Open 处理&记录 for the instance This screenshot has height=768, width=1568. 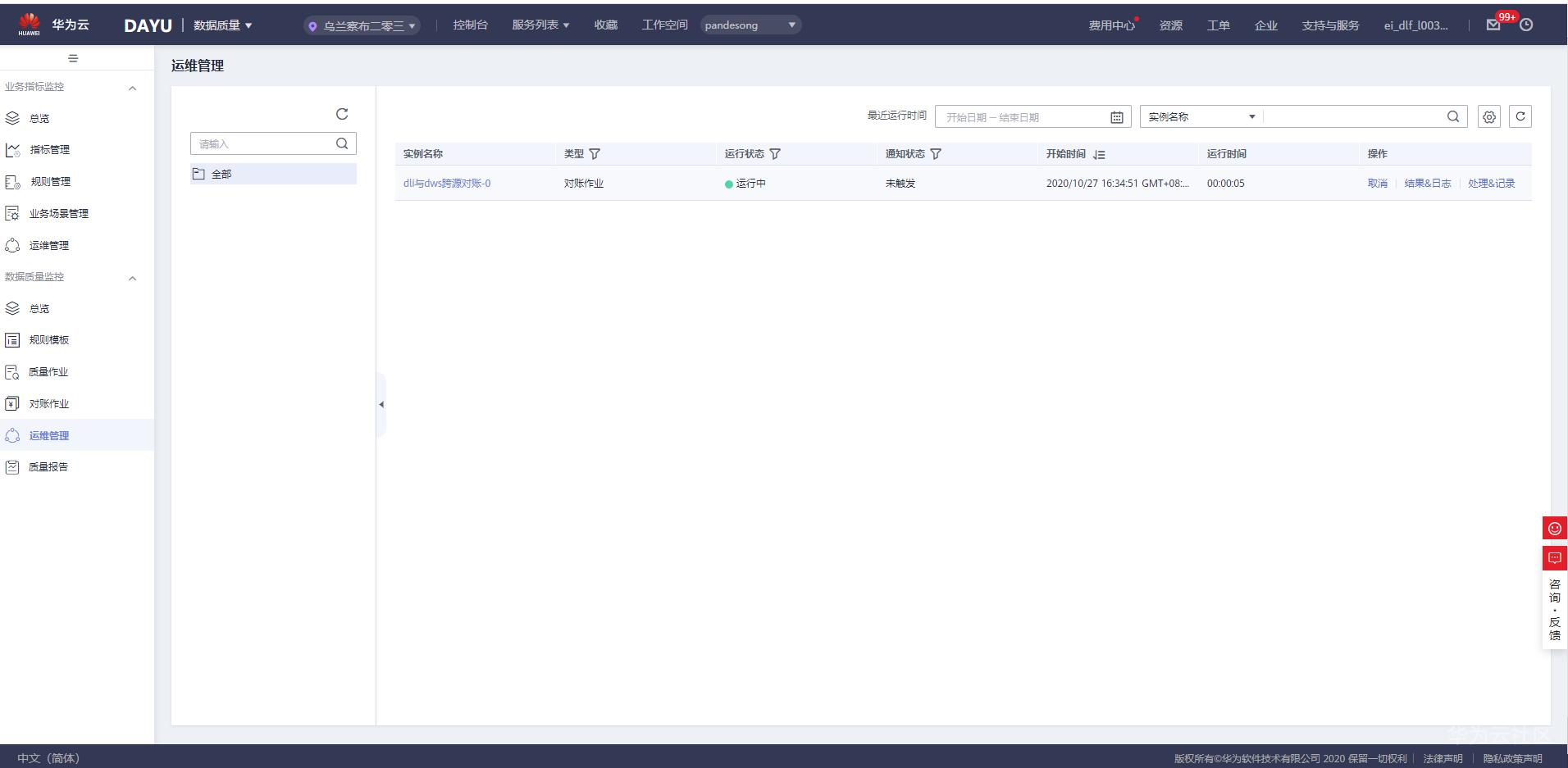(1492, 184)
